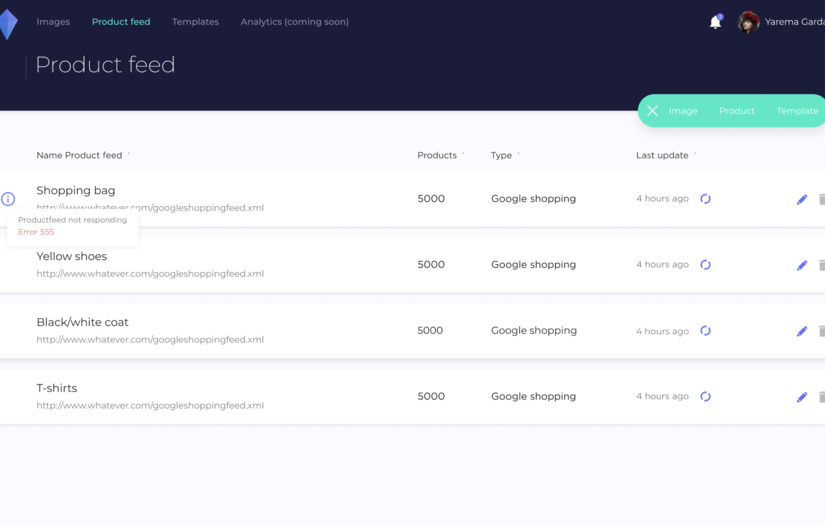Edit the Shopping bag feed
825x525 pixels.
pyautogui.click(x=802, y=199)
